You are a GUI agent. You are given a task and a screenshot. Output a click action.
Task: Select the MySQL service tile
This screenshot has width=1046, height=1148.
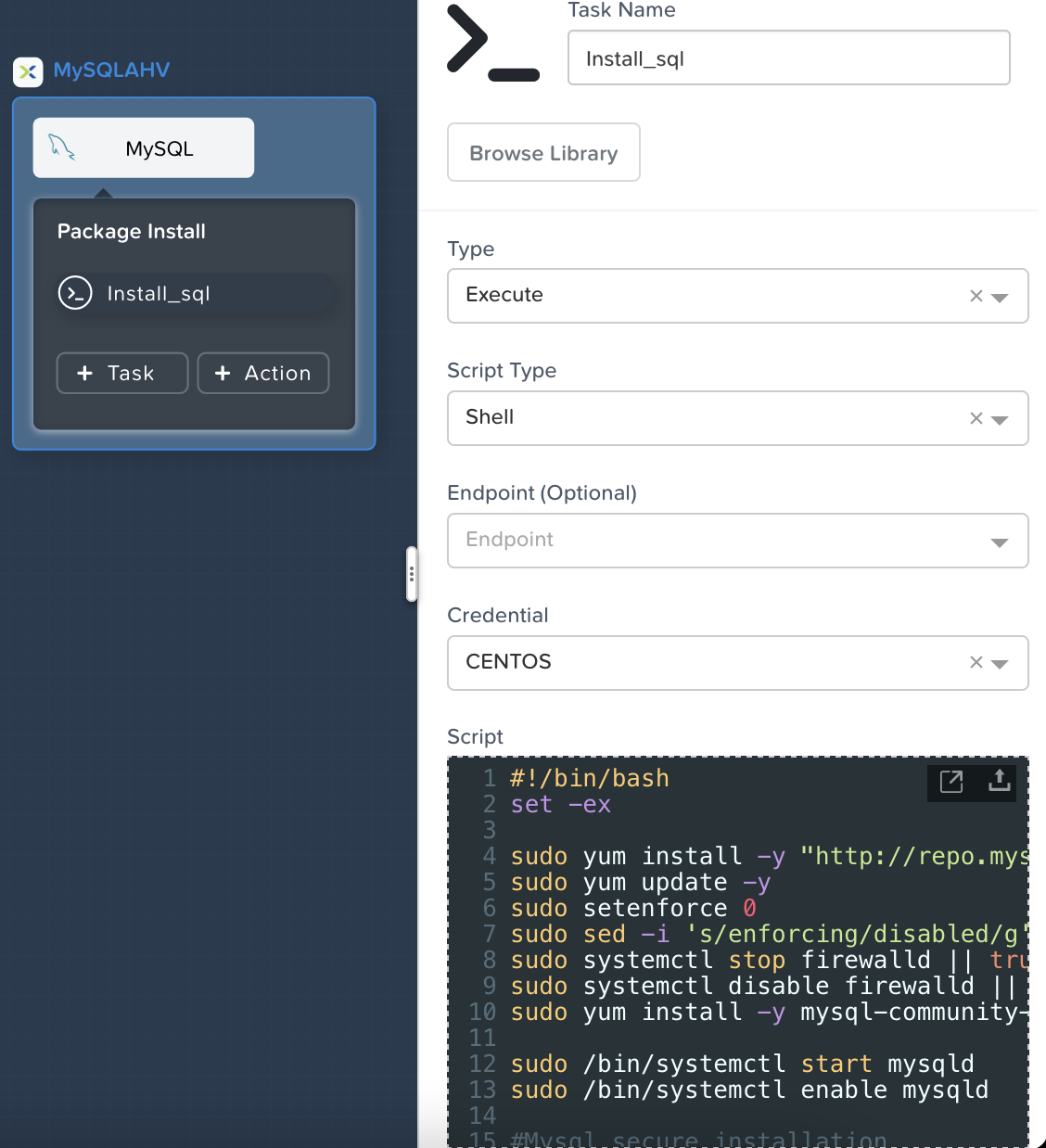click(144, 147)
